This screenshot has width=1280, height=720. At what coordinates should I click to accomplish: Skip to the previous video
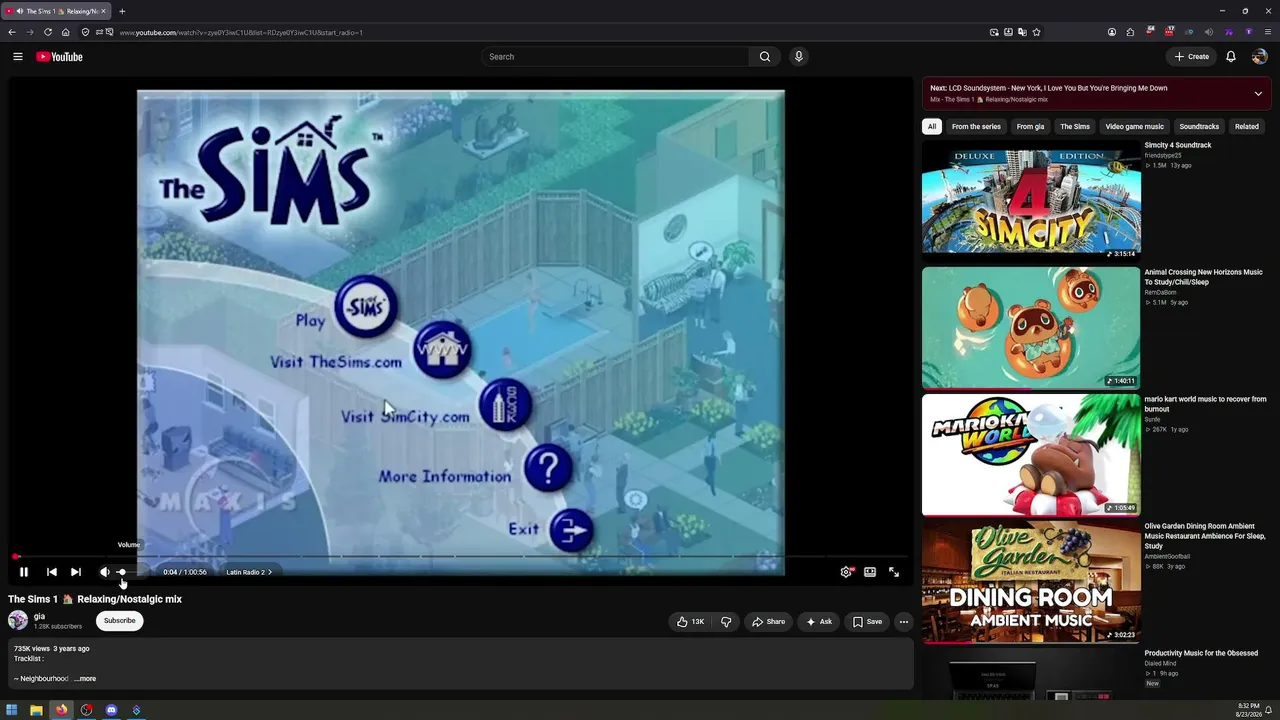coord(52,572)
